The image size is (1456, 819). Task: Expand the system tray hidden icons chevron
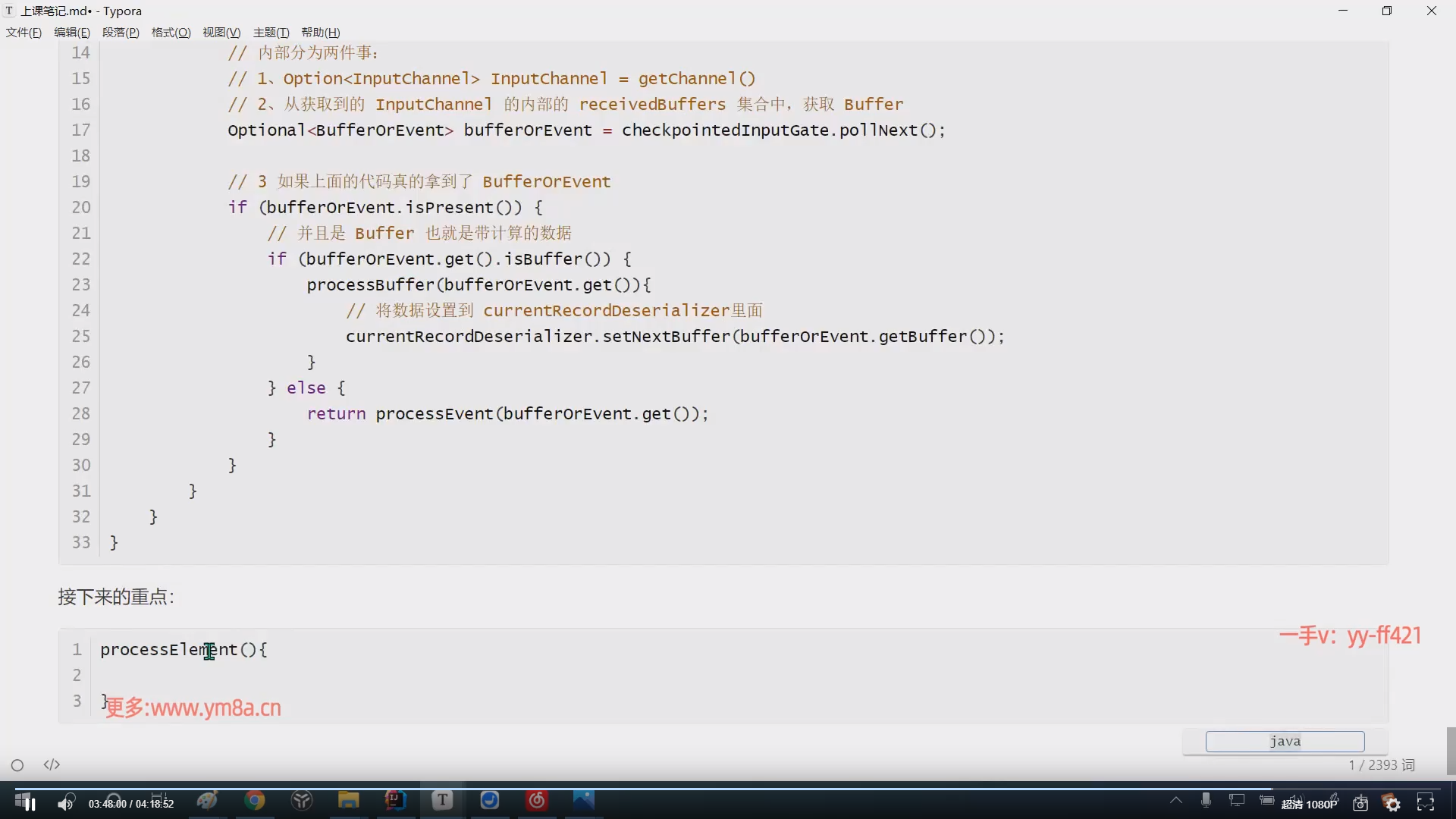1175,800
